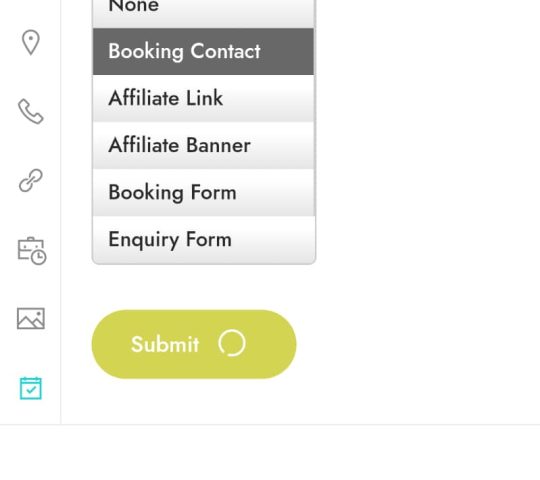Open the location pin section
The width and height of the screenshot is (540, 480).
31,42
